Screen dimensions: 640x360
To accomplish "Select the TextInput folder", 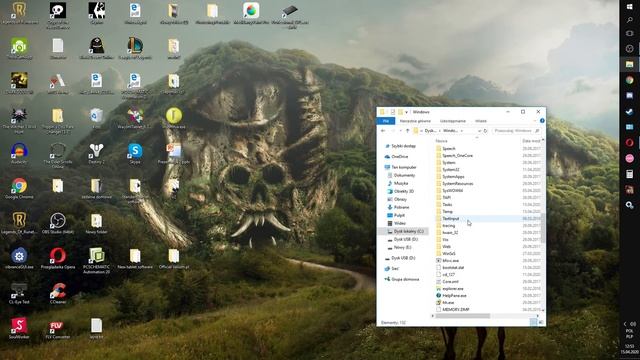I will pyautogui.click(x=450, y=218).
